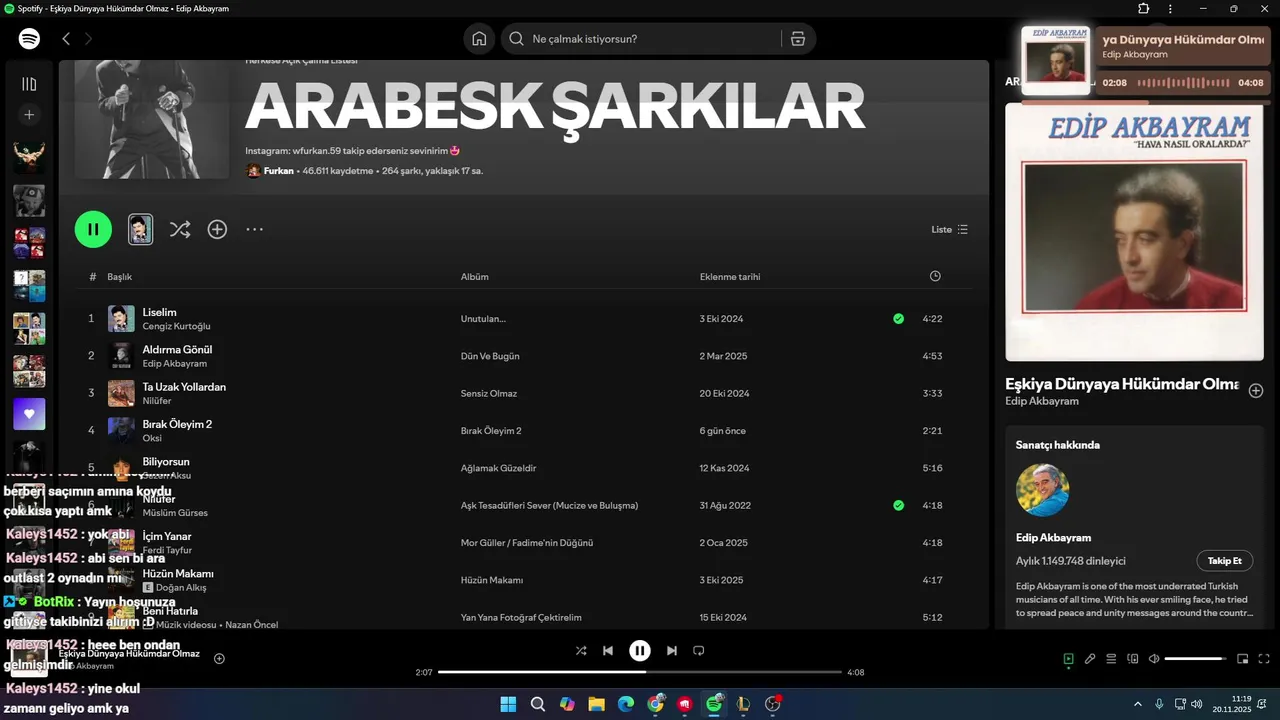Select the track Aldırma Gönül
1280x720 pixels.
(177, 349)
